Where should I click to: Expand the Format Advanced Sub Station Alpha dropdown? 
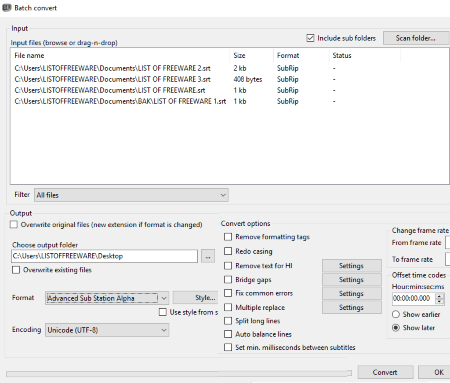(107, 298)
